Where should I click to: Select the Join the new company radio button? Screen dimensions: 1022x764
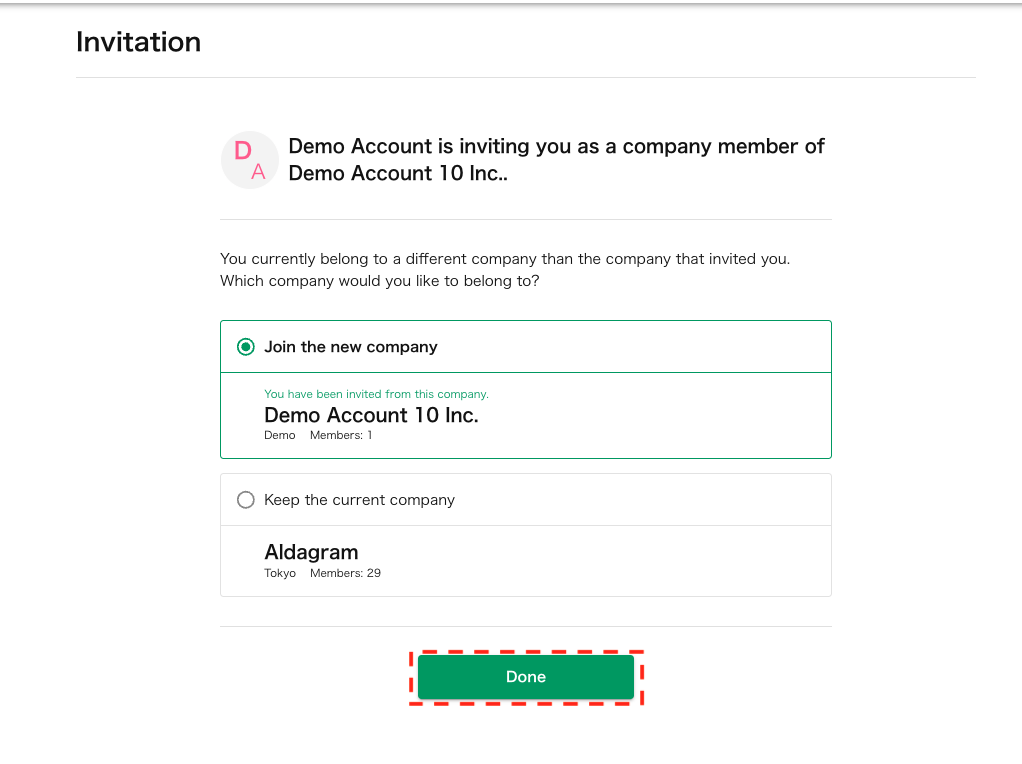pyautogui.click(x=245, y=347)
